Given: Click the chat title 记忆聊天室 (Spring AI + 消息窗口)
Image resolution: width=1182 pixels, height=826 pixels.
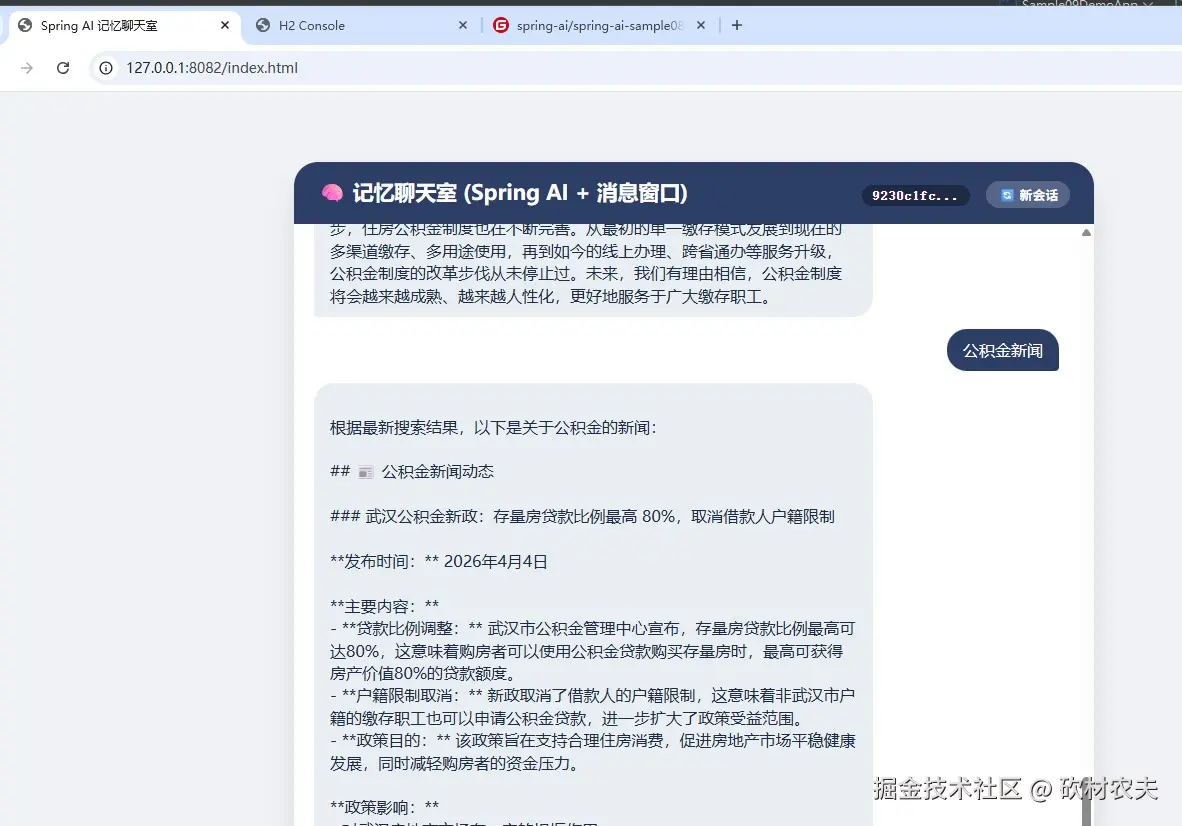Looking at the screenshot, I should (x=520, y=194).
